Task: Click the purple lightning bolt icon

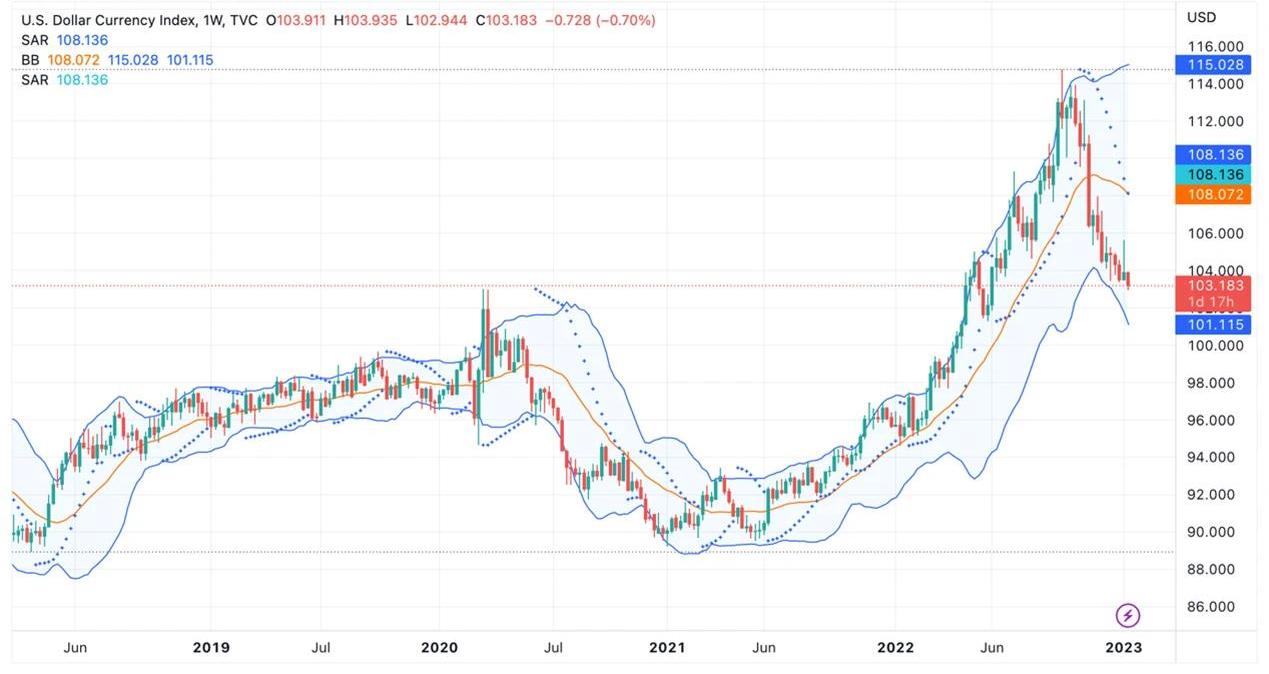Action: tap(1127, 615)
